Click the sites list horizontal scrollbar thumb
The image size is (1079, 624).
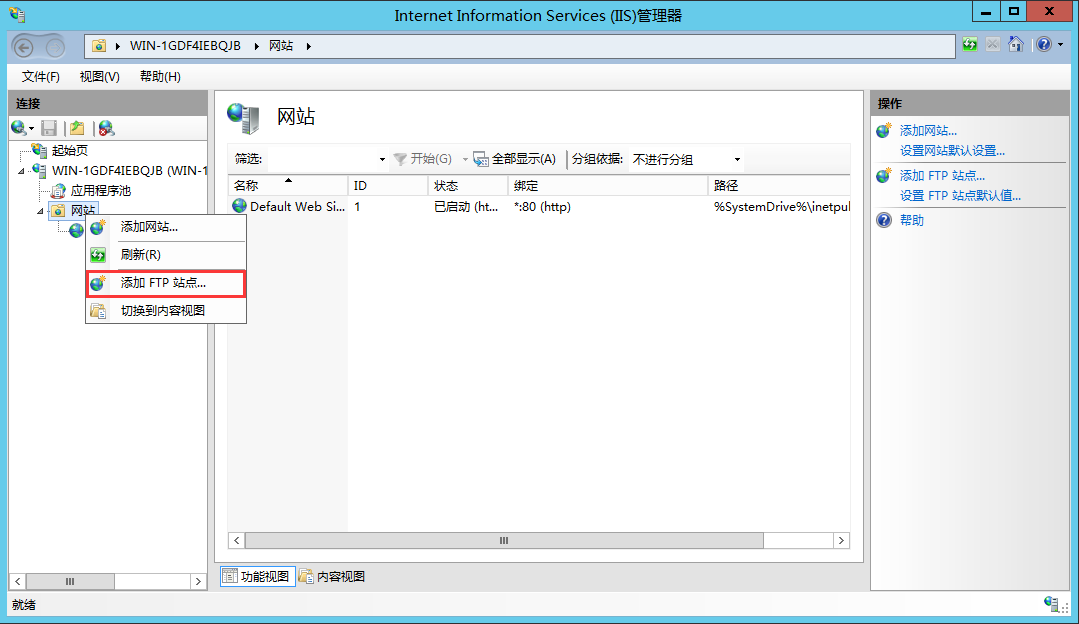click(x=504, y=541)
